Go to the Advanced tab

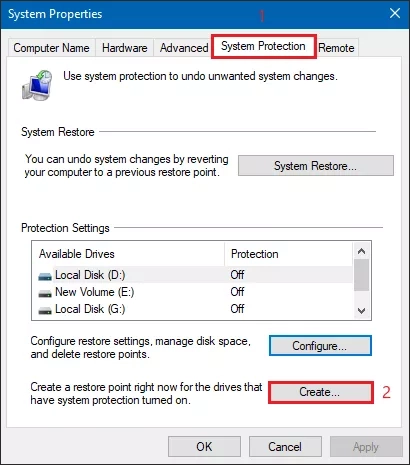pyautogui.click(x=184, y=48)
